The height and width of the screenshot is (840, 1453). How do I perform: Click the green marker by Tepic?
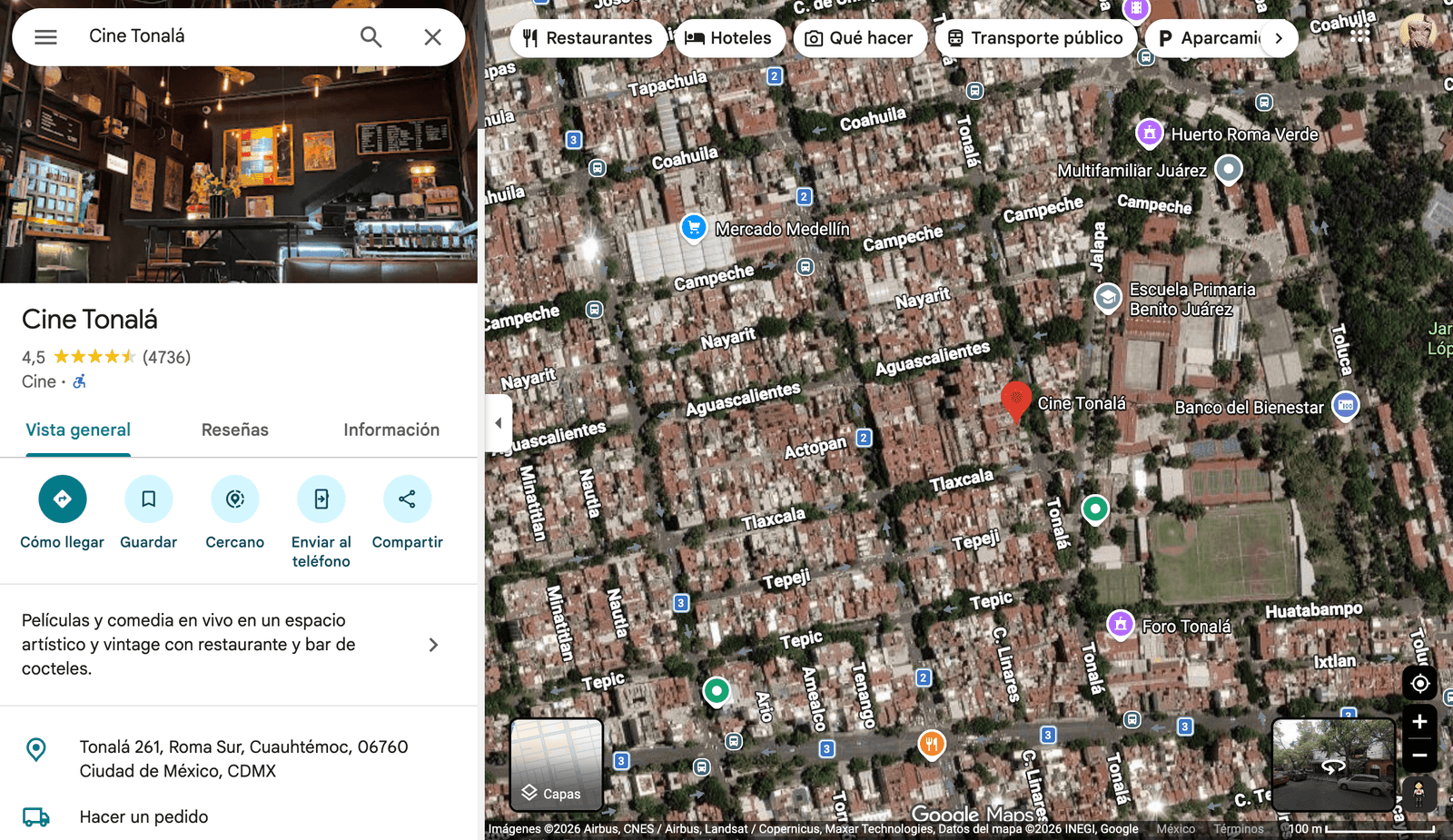717,692
